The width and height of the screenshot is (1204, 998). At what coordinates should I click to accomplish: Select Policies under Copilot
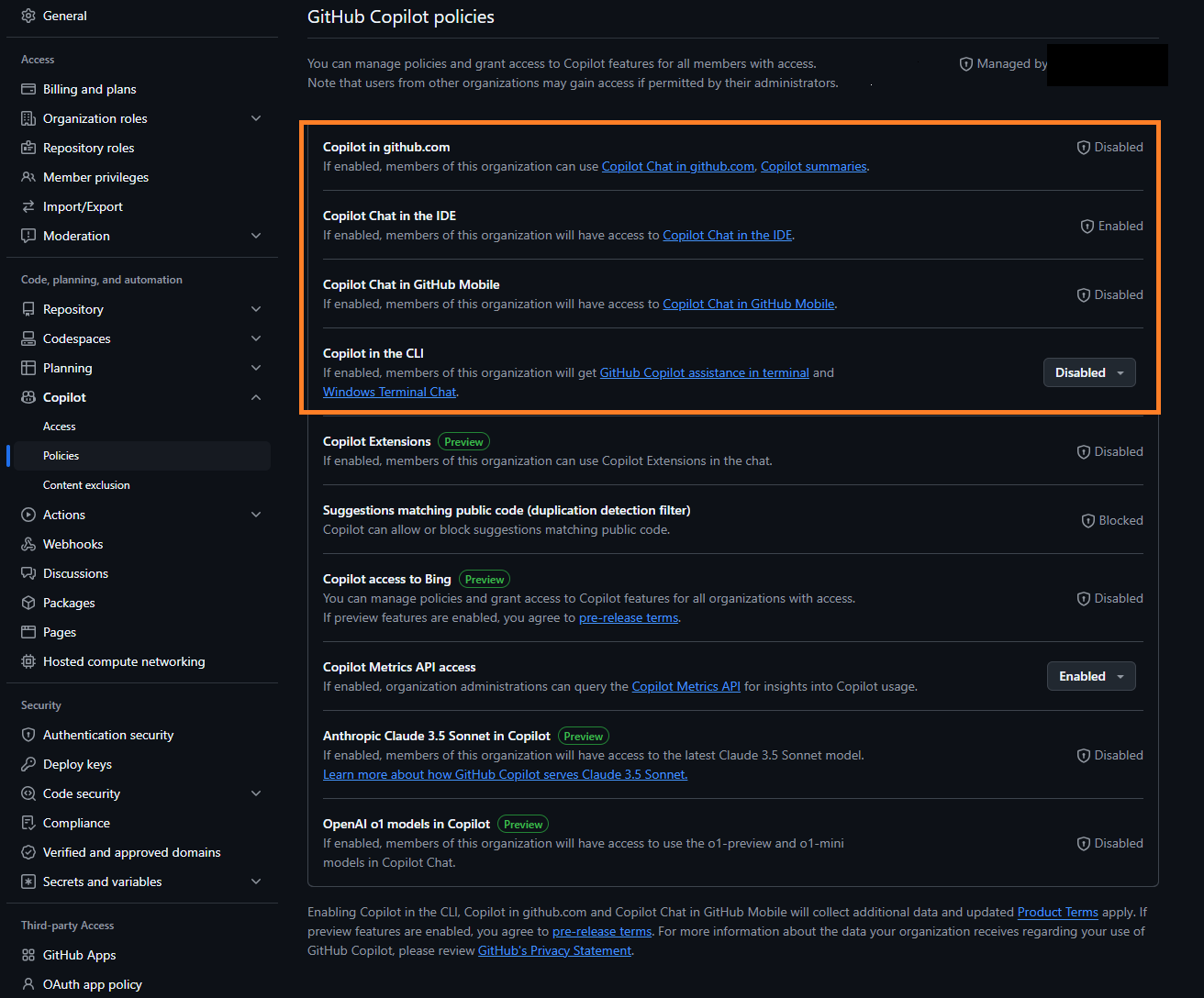[142, 456]
